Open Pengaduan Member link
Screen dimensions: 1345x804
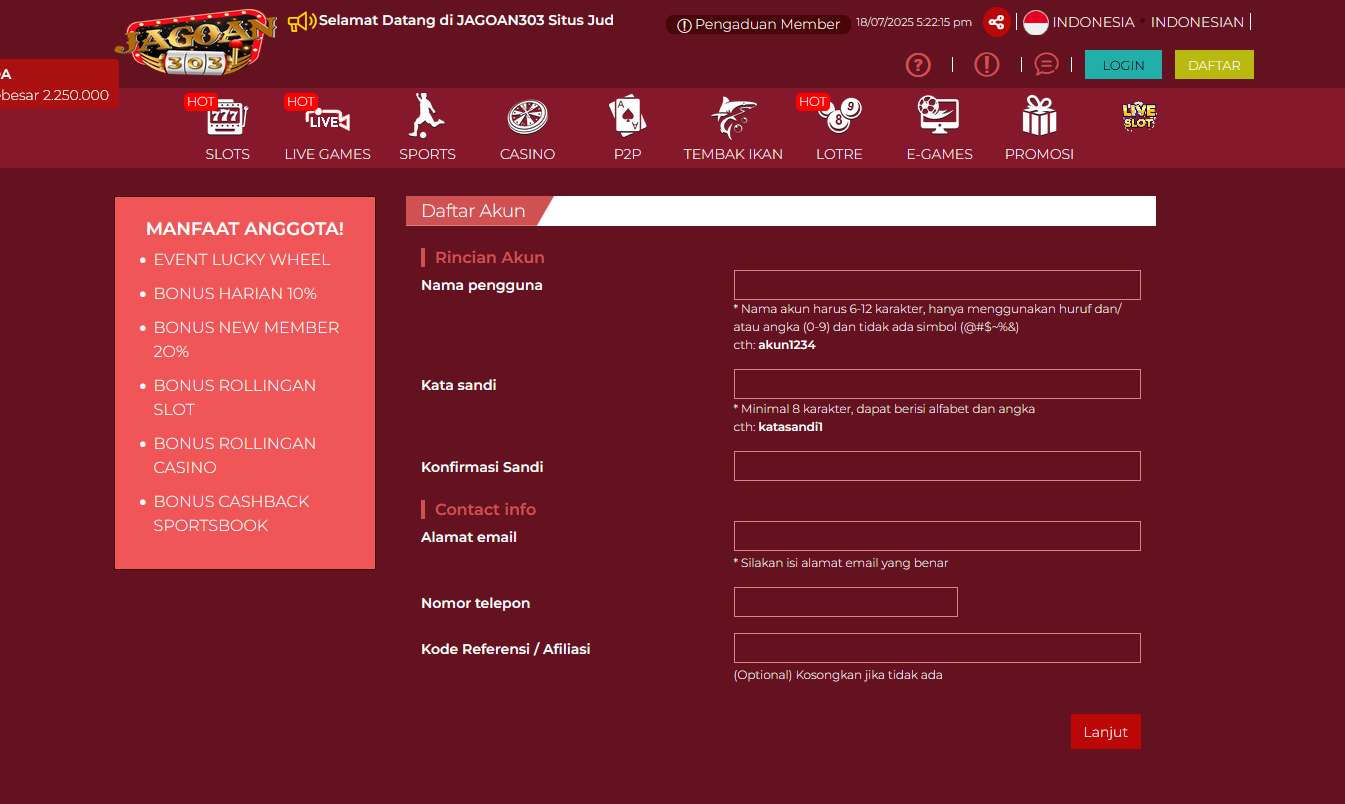[758, 24]
